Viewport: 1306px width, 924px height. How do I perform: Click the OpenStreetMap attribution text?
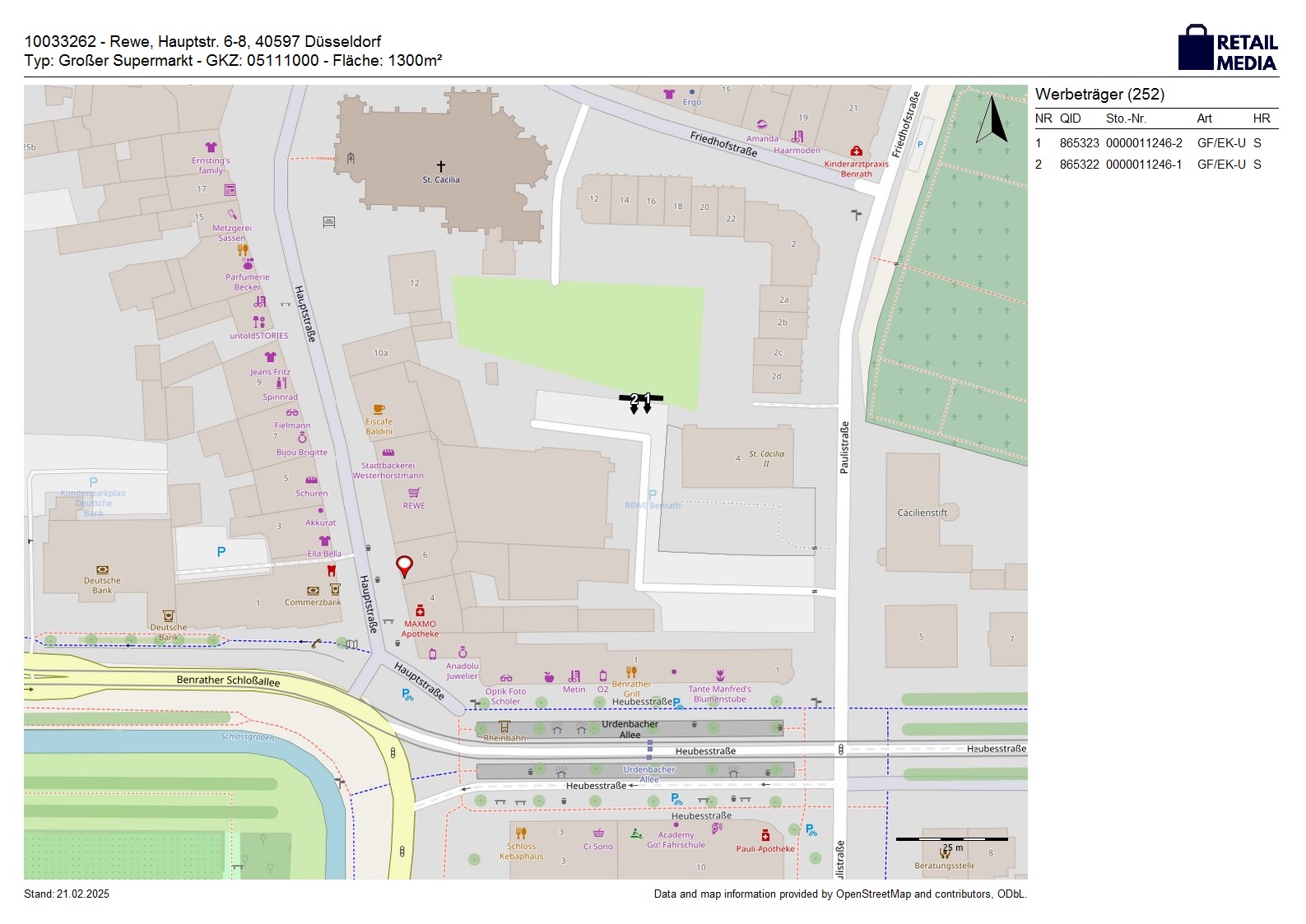point(839,894)
